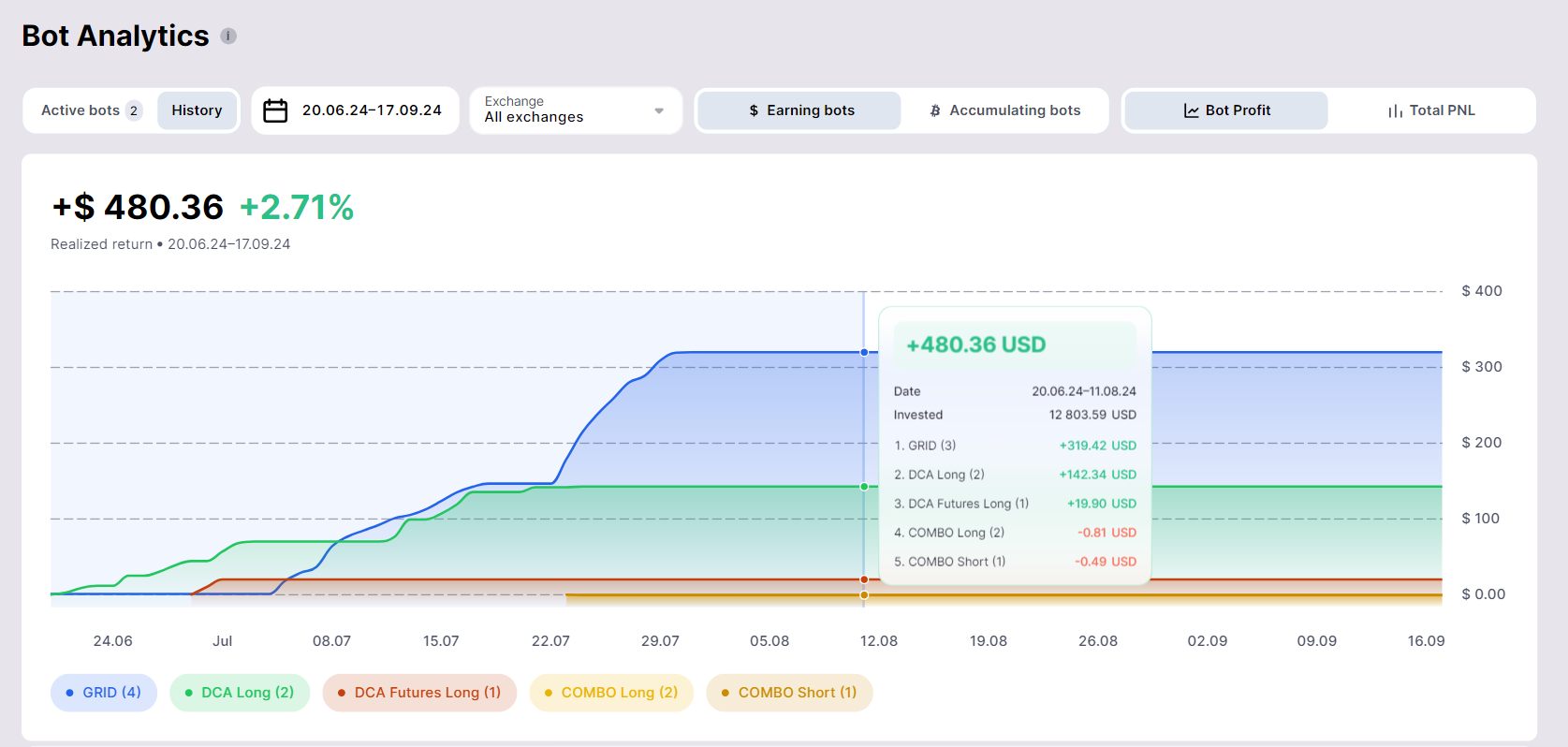This screenshot has width=1568, height=747.
Task: Click the +$ 480.36 realized return value
Action: point(138,207)
